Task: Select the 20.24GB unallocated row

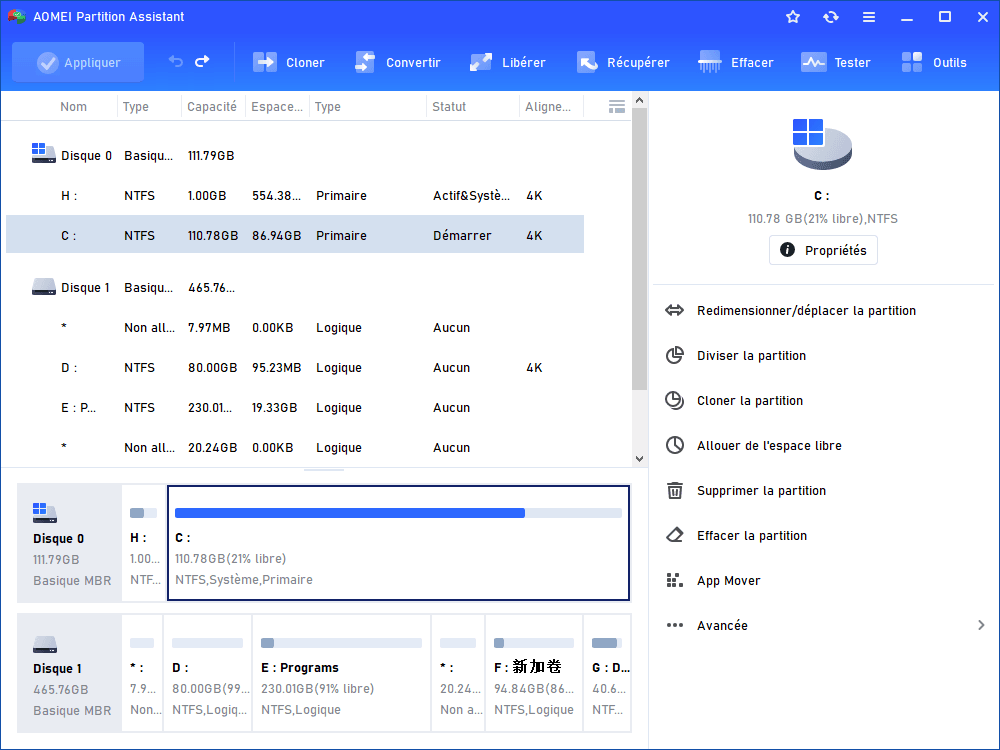Action: [x=295, y=448]
